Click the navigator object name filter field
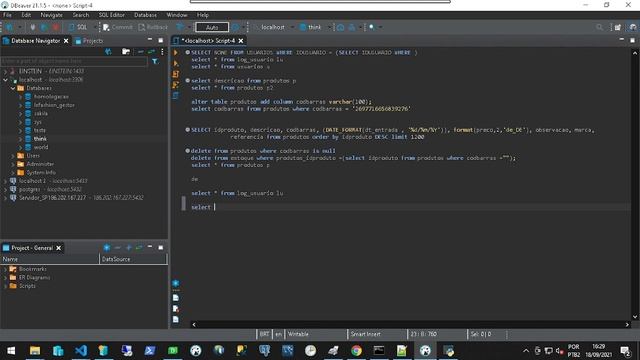This screenshot has height=360, width=640. click(74, 61)
